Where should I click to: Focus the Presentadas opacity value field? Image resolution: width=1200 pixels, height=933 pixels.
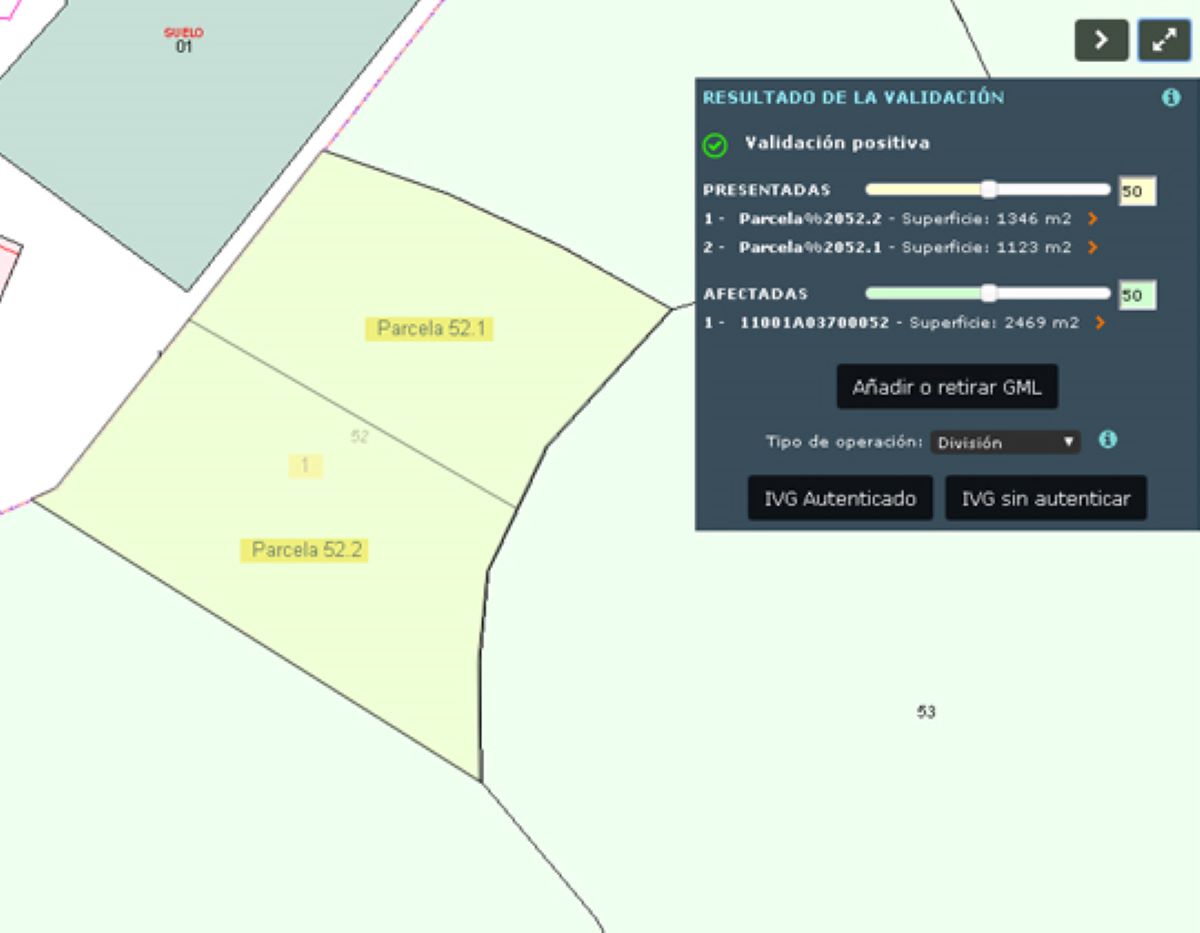click(1136, 191)
